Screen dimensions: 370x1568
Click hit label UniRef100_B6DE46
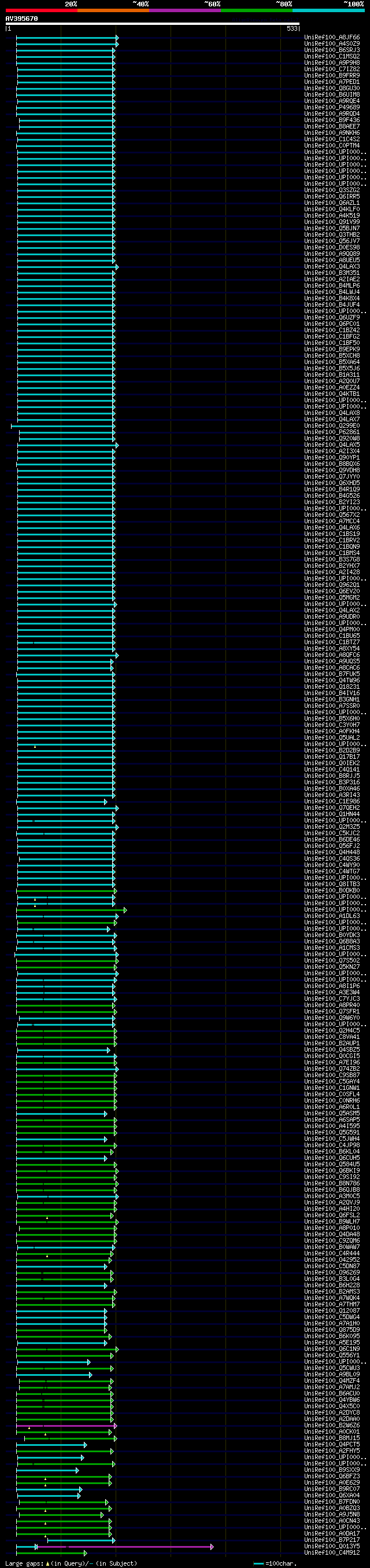click(332, 840)
